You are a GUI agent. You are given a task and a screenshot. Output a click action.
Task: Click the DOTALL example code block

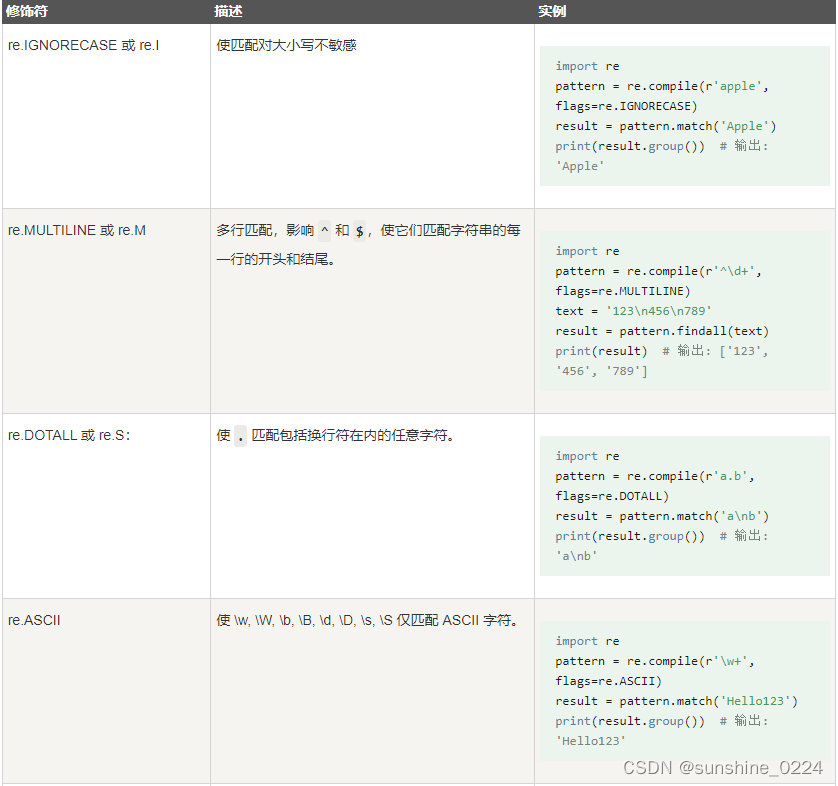pyautogui.click(x=685, y=505)
